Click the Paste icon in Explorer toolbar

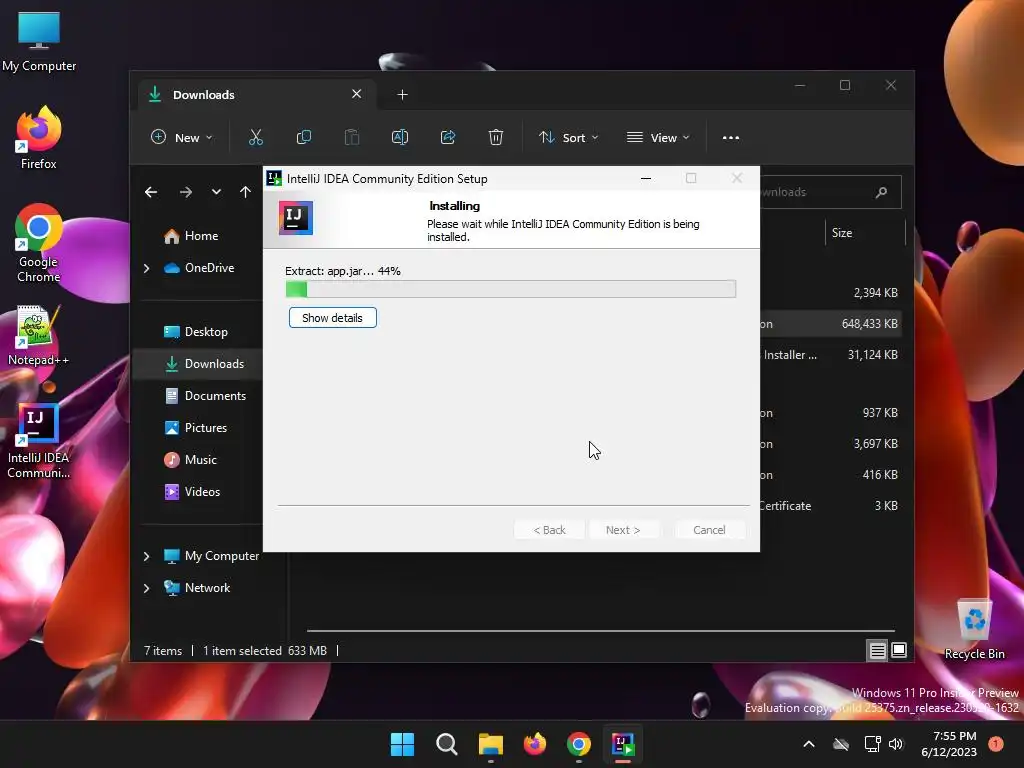pos(351,137)
